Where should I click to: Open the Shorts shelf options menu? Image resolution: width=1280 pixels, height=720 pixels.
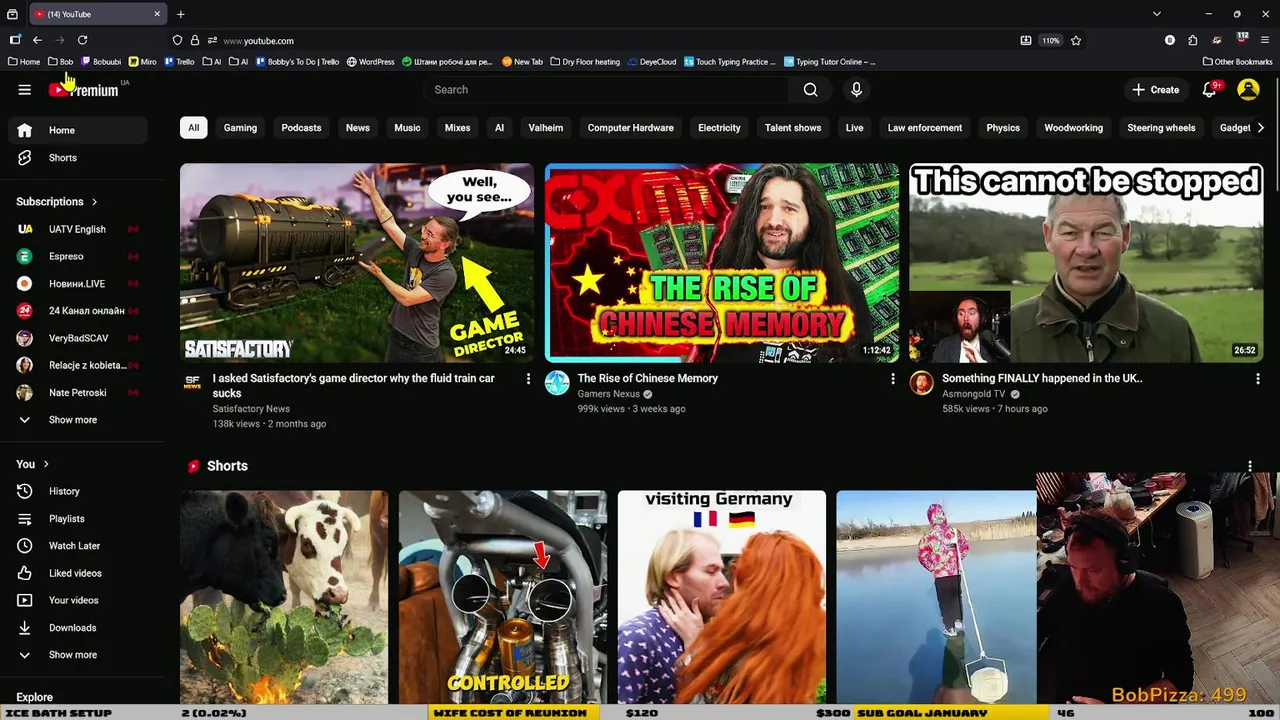[1249, 466]
